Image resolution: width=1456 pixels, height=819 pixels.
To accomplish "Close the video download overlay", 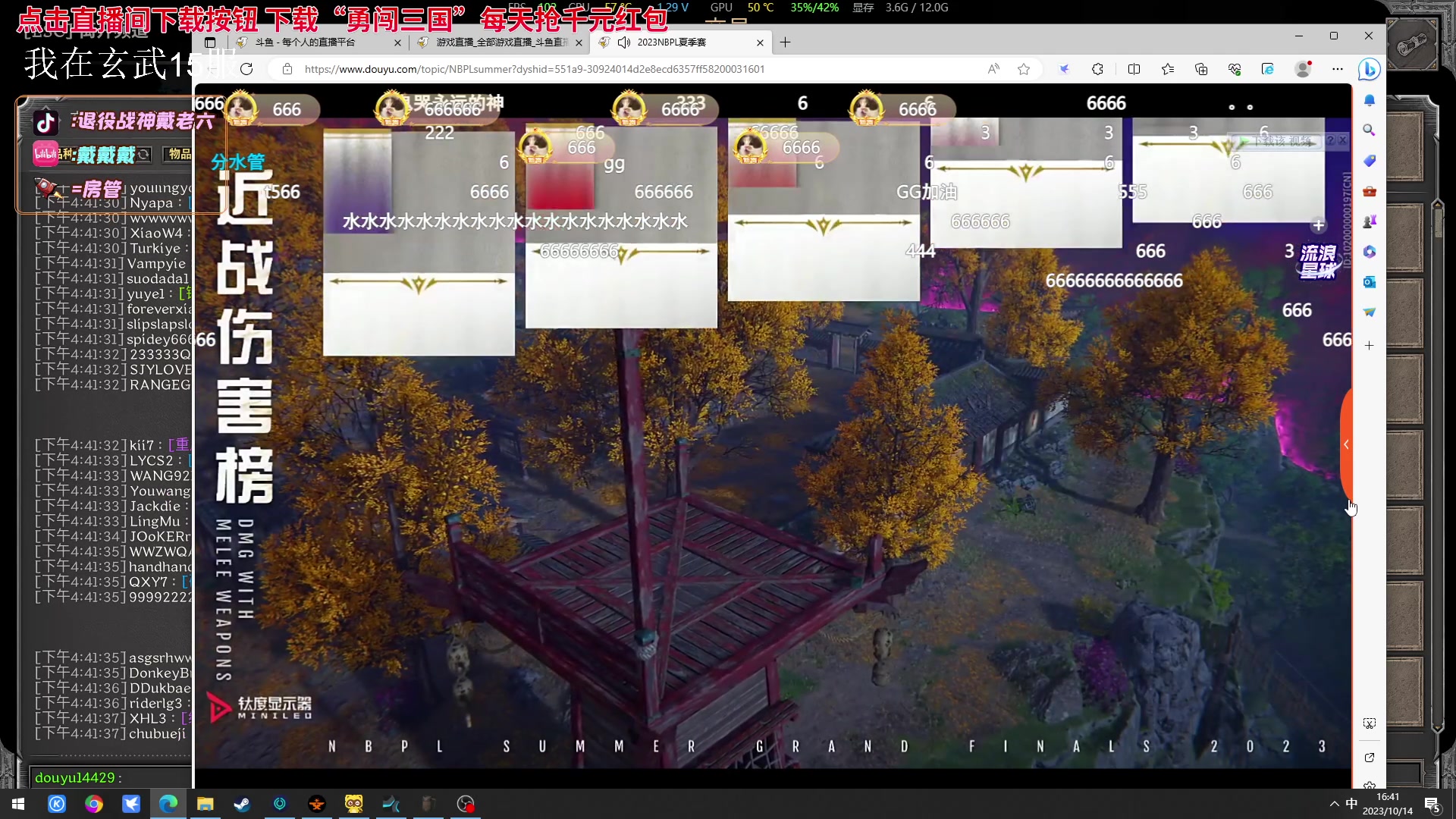I will coord(1342,141).
